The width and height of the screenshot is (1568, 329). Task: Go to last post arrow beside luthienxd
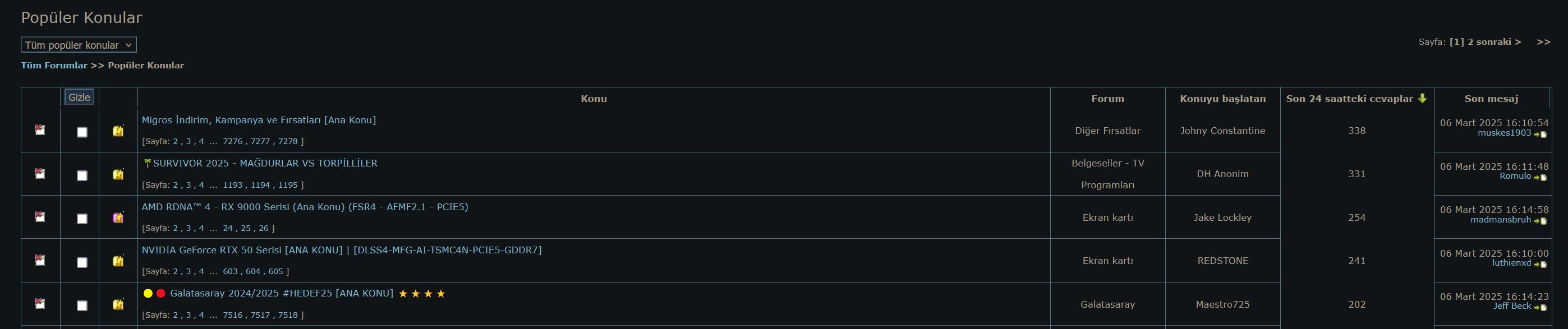click(x=1540, y=264)
